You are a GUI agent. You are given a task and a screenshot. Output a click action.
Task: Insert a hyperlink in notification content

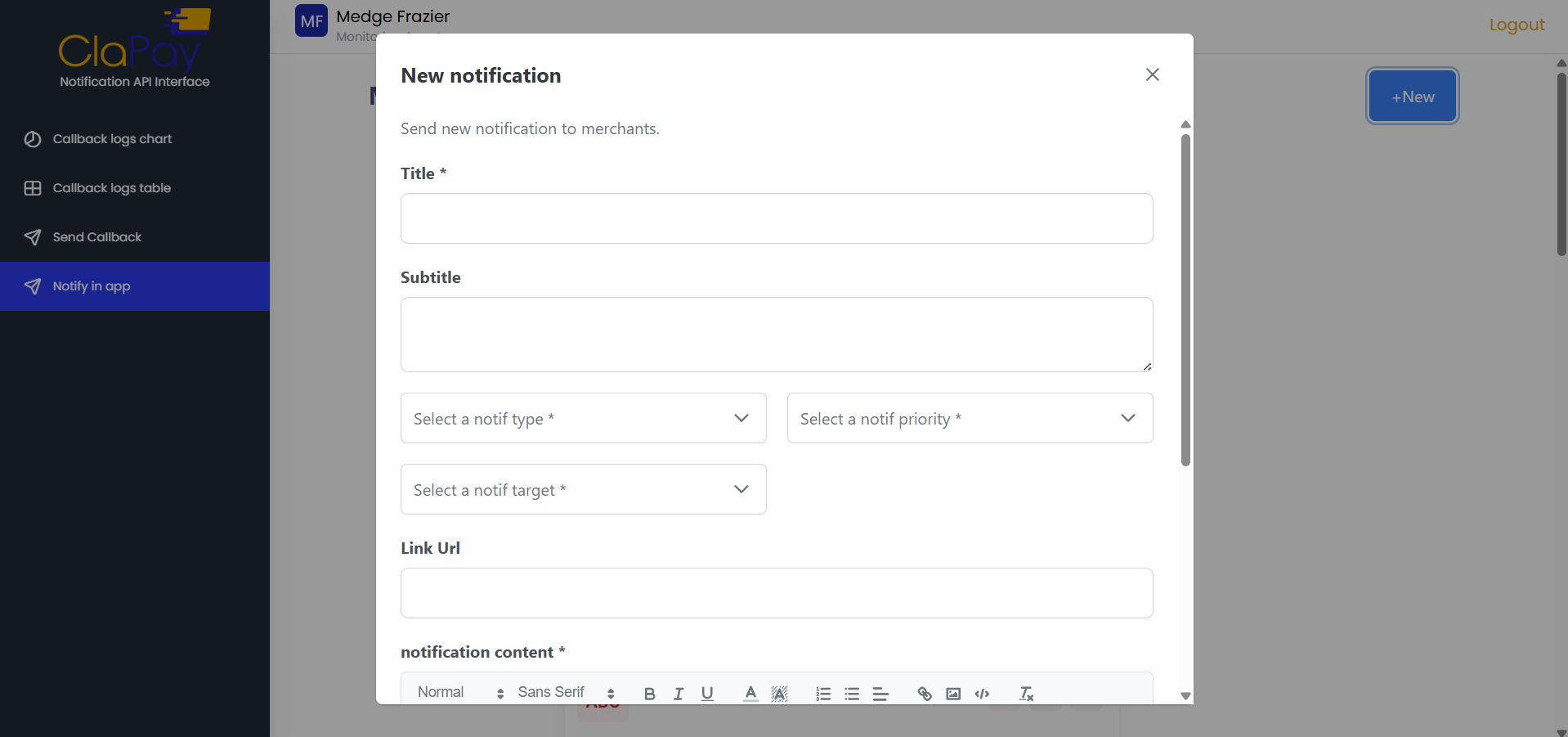click(924, 693)
